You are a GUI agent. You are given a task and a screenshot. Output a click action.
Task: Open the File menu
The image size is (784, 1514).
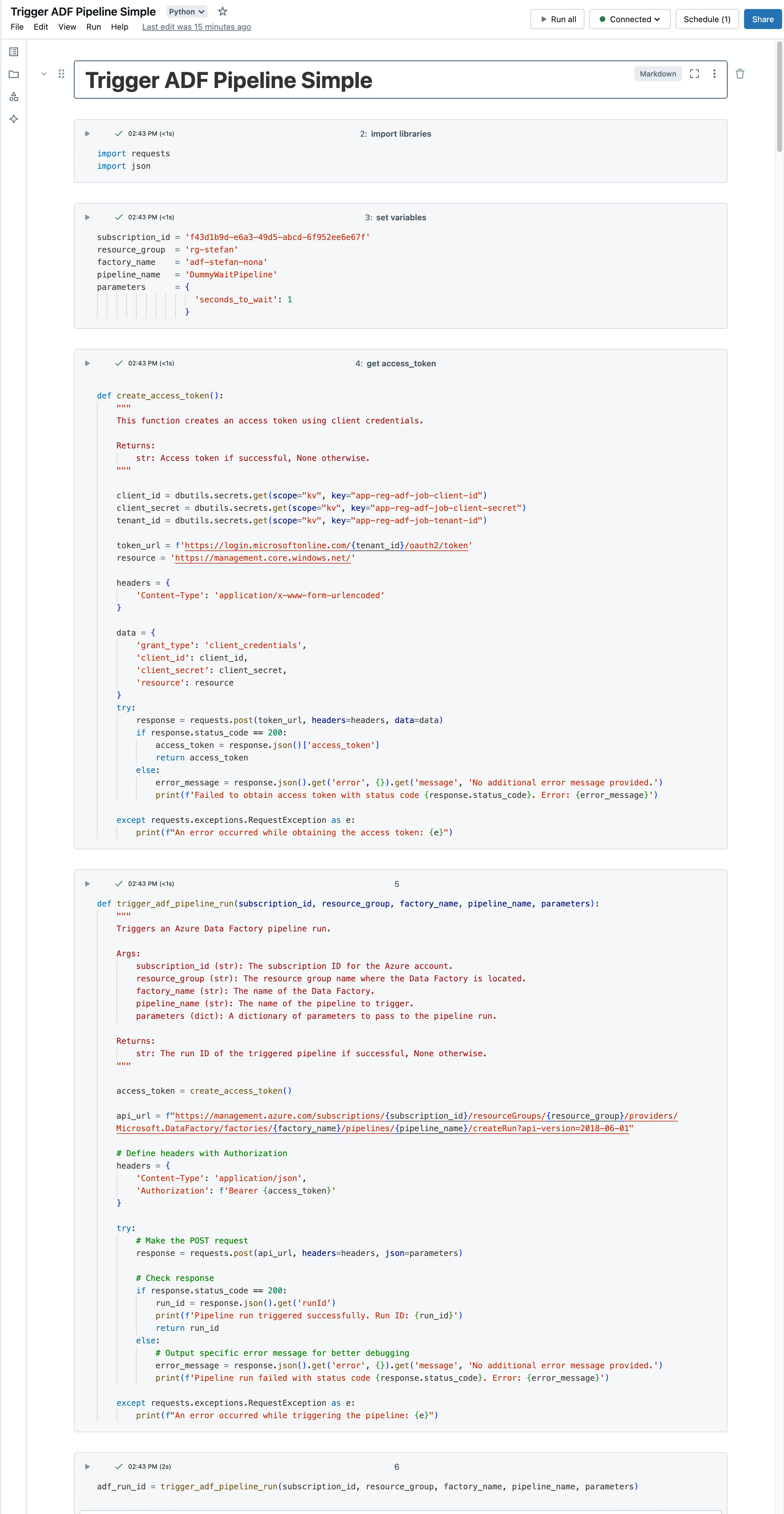(x=17, y=27)
